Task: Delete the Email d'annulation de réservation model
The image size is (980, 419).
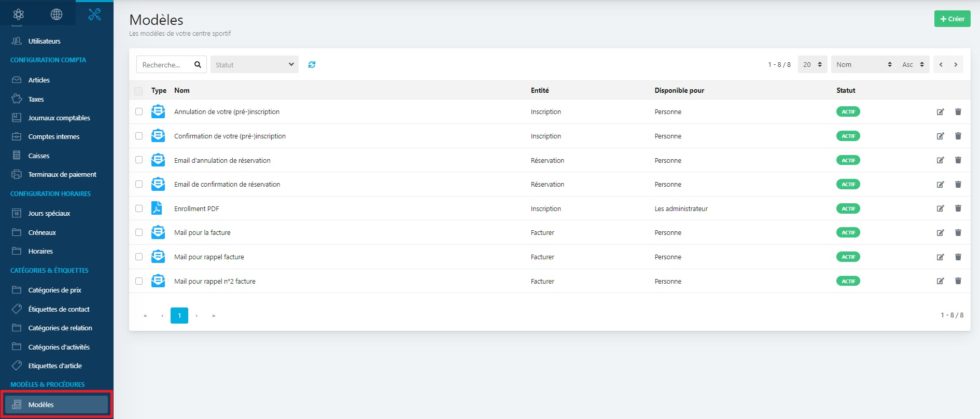Action: tap(957, 160)
